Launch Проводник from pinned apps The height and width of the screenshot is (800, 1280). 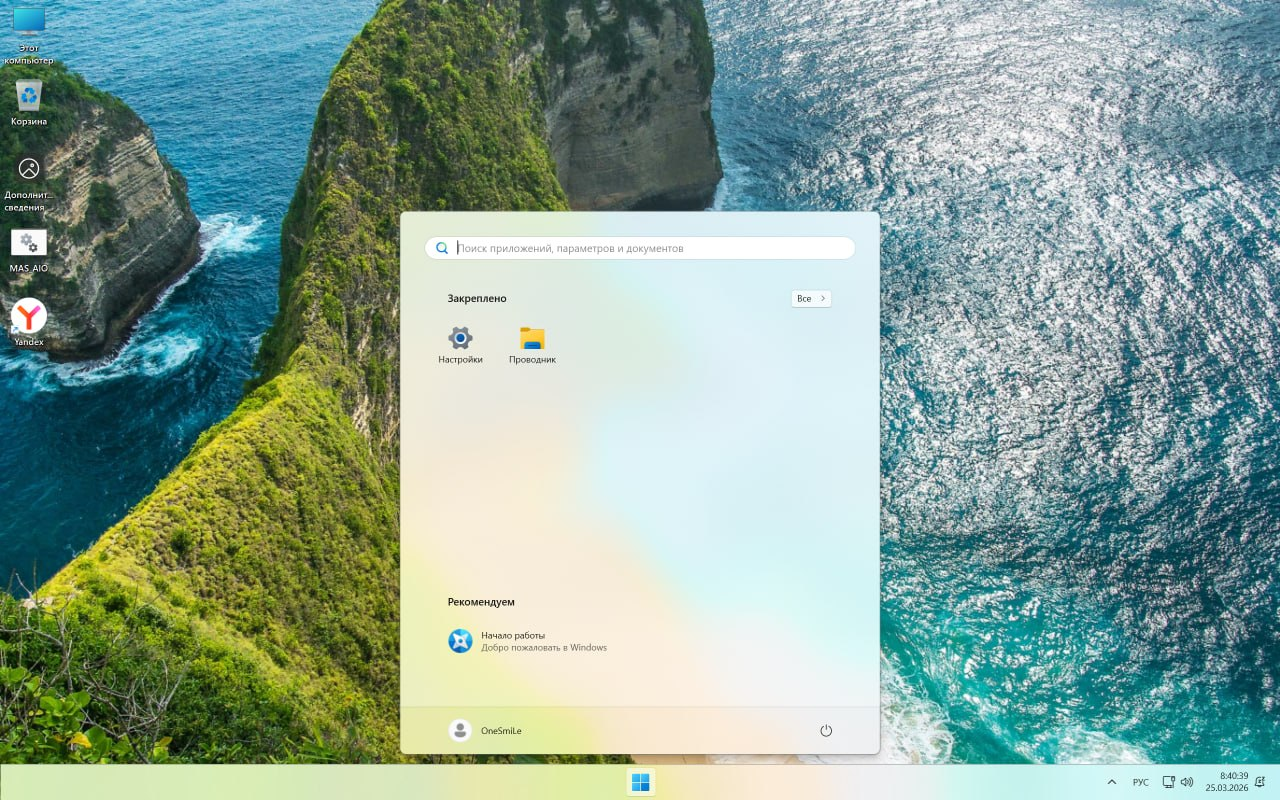pos(532,345)
